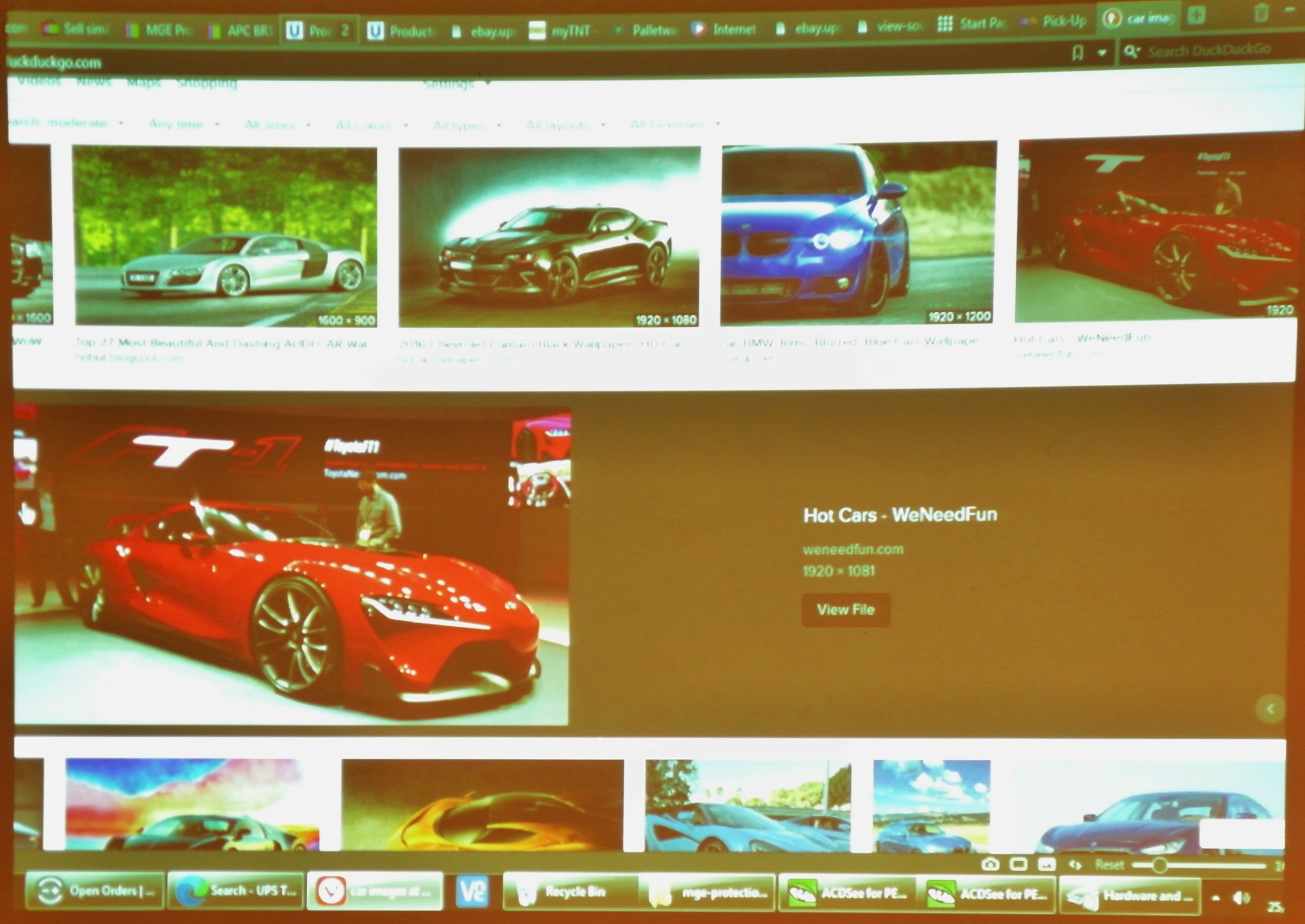This screenshot has width=1305, height=924.
Task: Open the BMW Blue Cars Wallpaper title link
Action: pos(849,342)
